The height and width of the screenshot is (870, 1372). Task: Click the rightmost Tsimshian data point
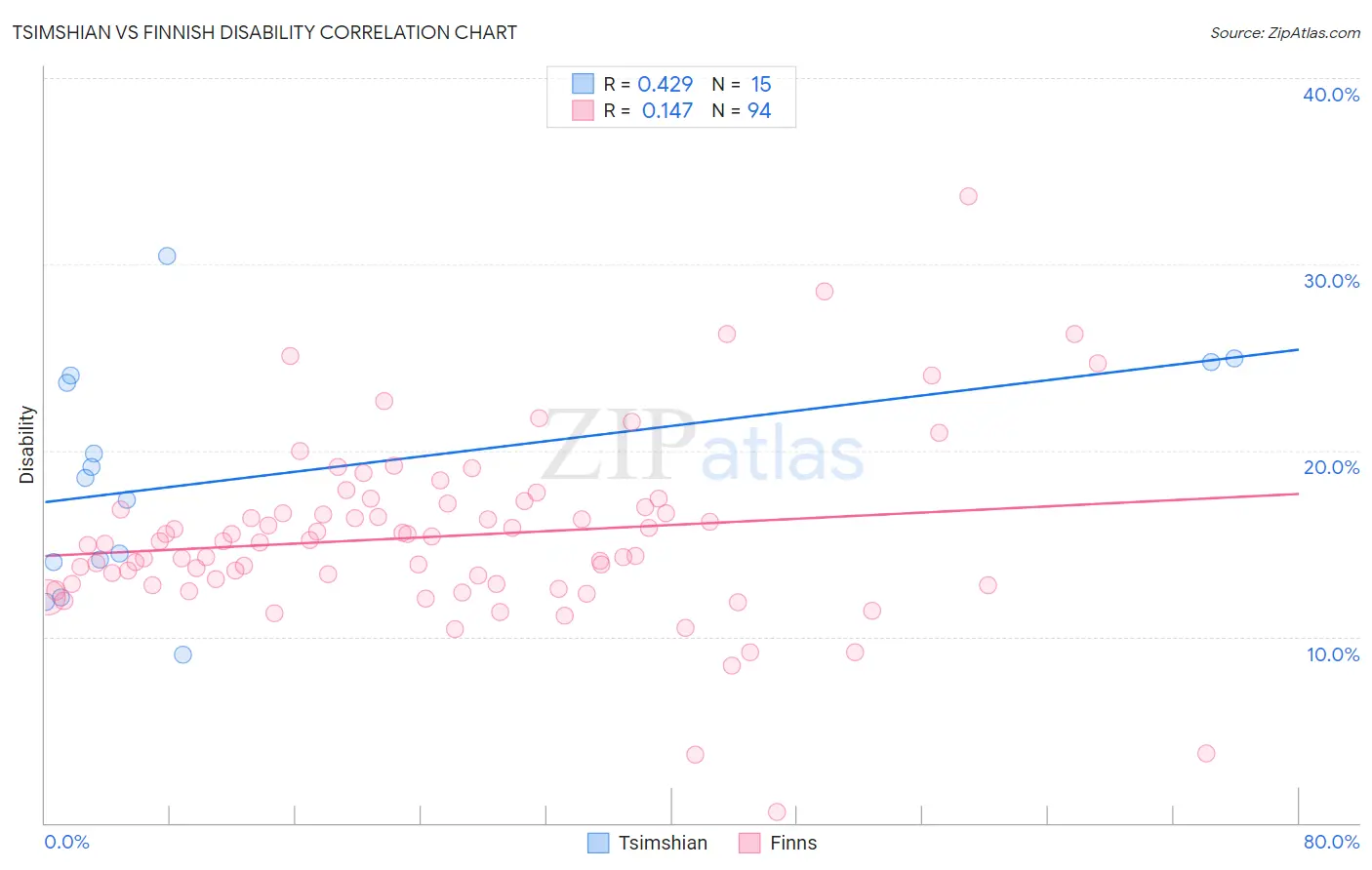tap(1234, 358)
